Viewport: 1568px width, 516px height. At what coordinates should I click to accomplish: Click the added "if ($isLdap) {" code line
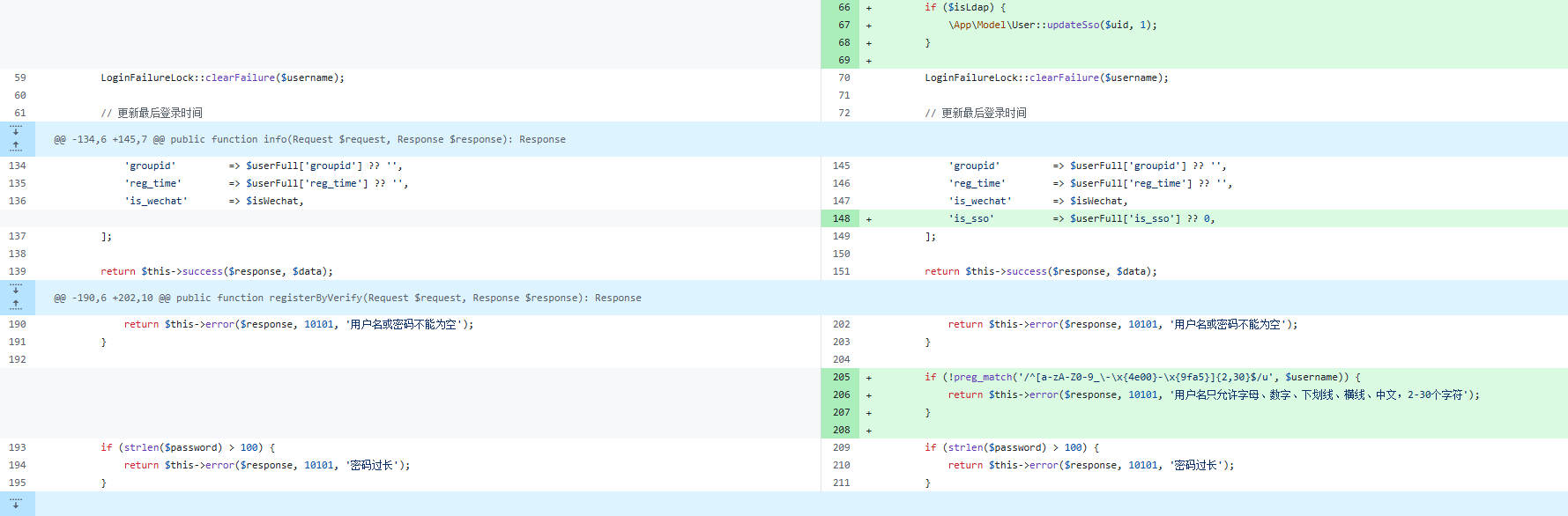[x=965, y=7]
